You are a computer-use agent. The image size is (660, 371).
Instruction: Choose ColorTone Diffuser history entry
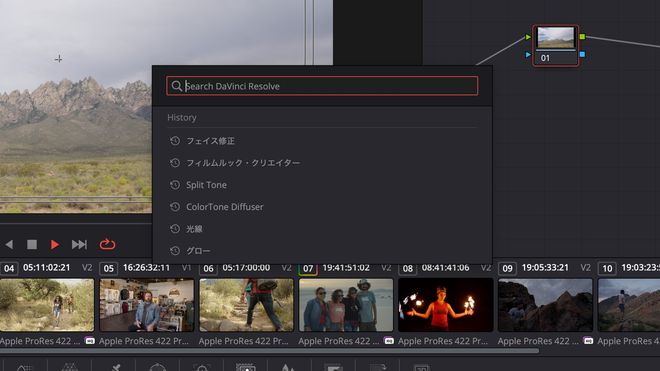pyautogui.click(x=224, y=207)
